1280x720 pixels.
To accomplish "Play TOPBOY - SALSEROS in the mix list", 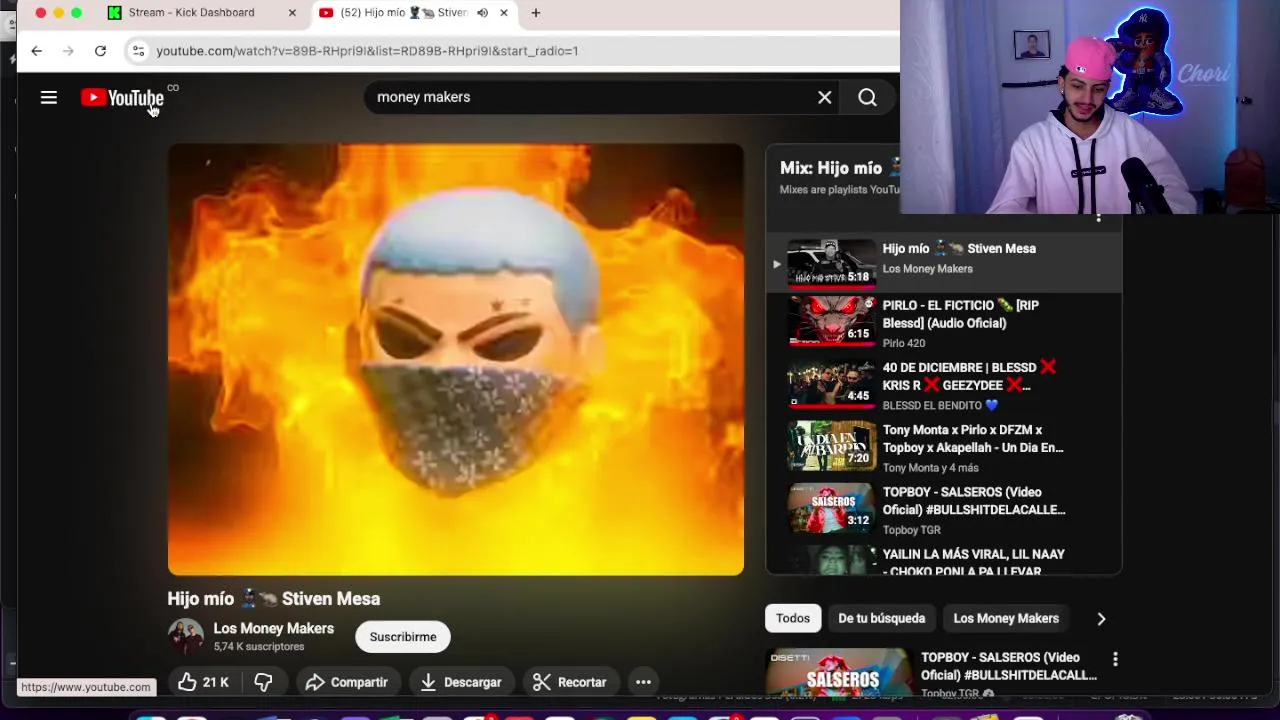I will (944, 509).
